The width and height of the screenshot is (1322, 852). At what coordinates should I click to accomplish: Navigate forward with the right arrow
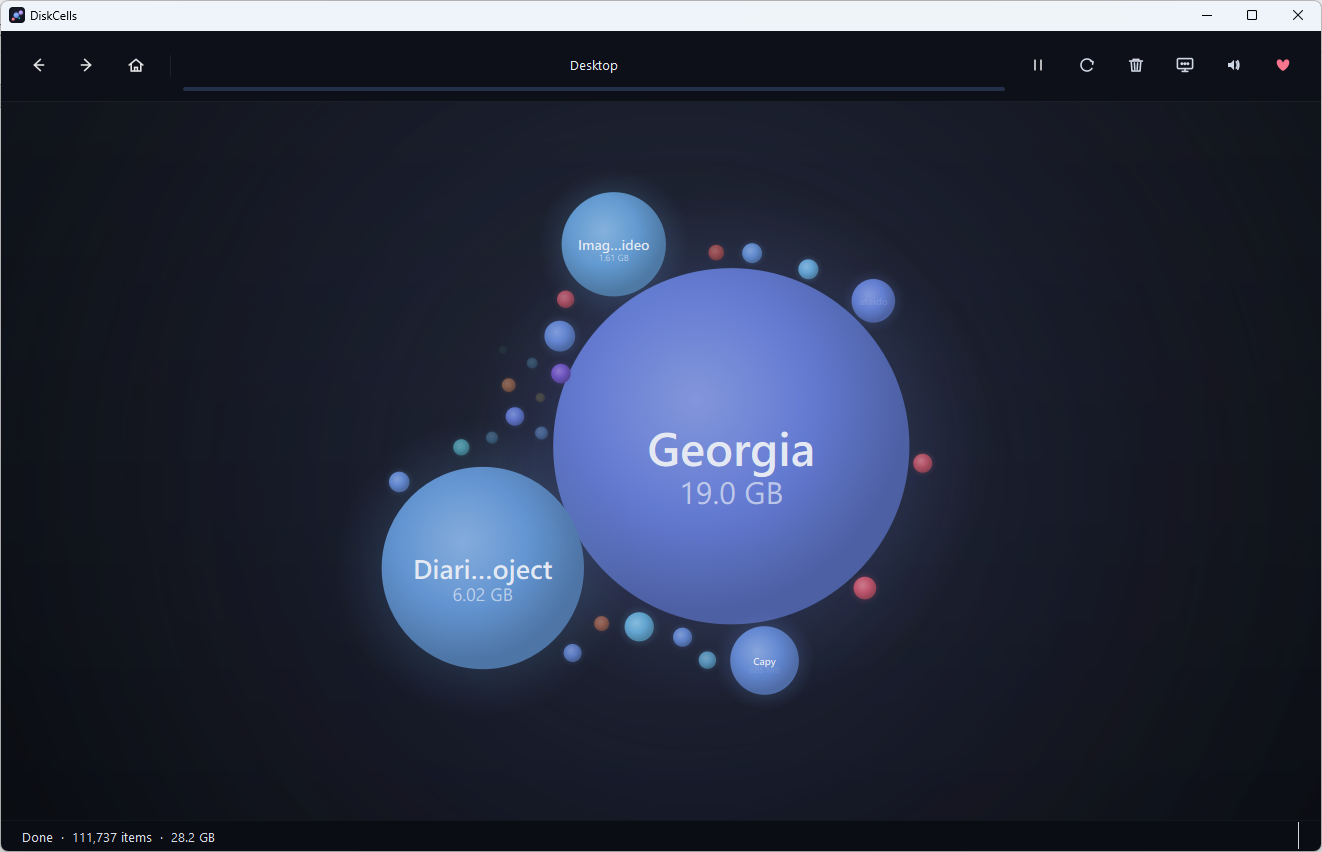(x=86, y=65)
